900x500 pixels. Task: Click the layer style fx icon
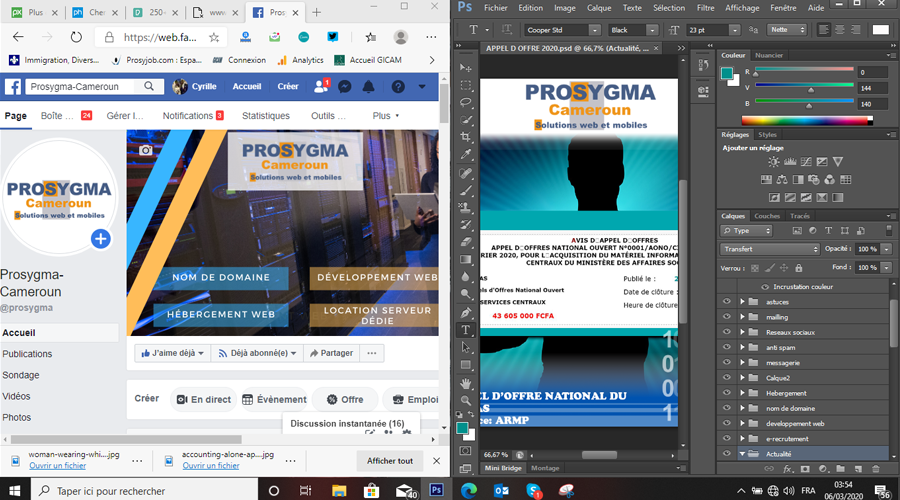(788, 469)
